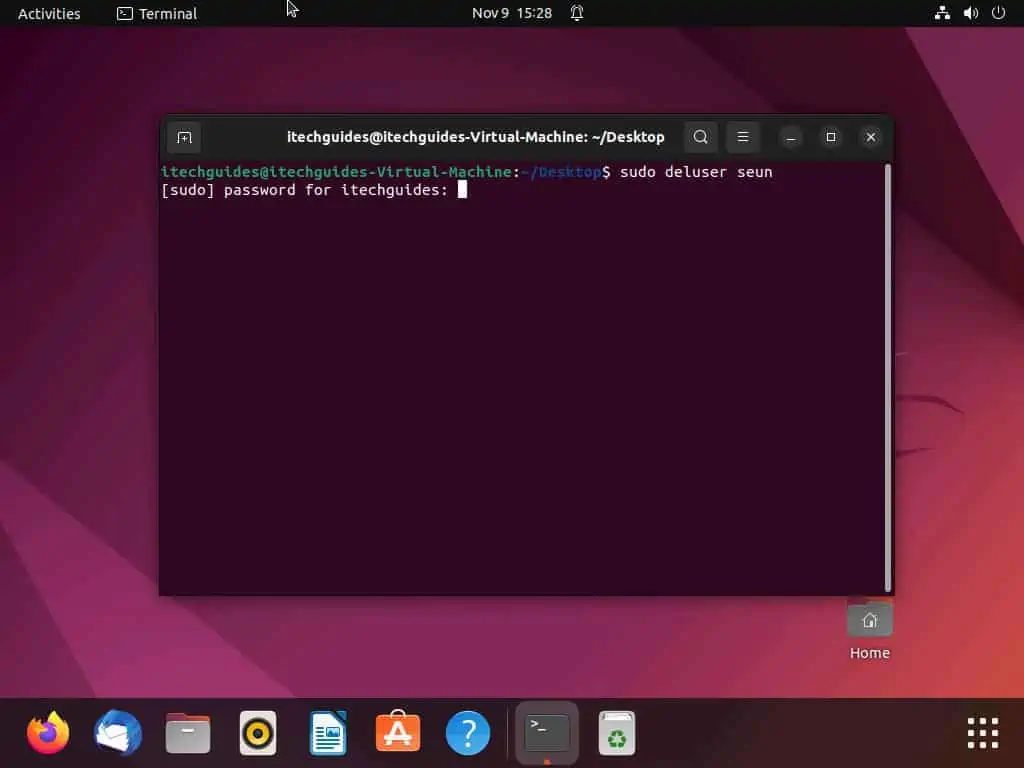Click the Terminal window title text
The height and width of the screenshot is (768, 1024).
pos(475,137)
